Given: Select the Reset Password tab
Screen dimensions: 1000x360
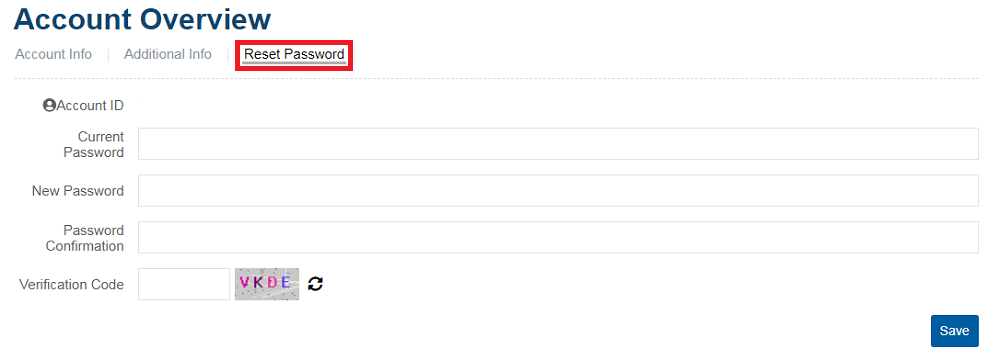Looking at the screenshot, I should point(294,55).
